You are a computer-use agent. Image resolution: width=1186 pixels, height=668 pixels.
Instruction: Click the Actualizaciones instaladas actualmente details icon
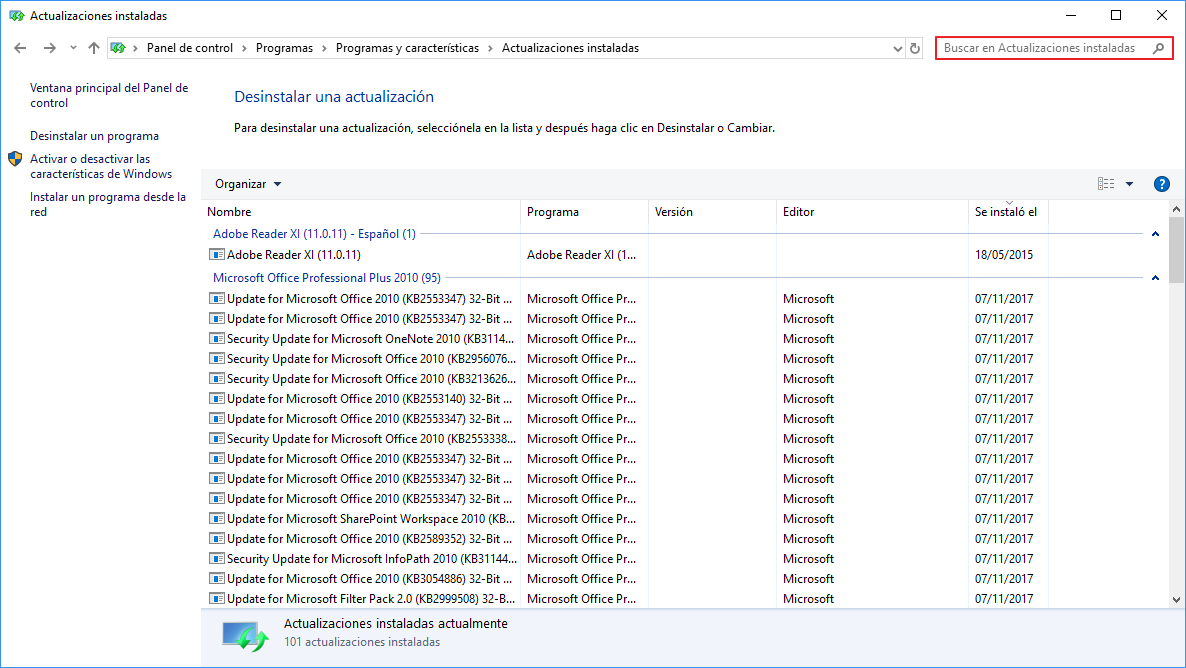245,635
